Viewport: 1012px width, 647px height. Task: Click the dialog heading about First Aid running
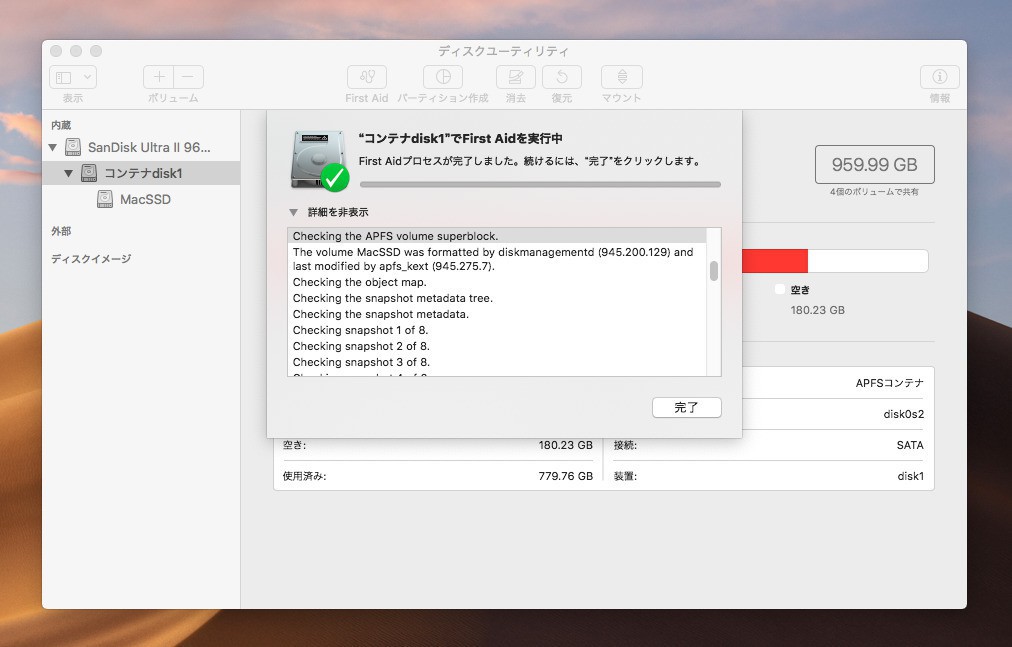[x=460, y=139]
